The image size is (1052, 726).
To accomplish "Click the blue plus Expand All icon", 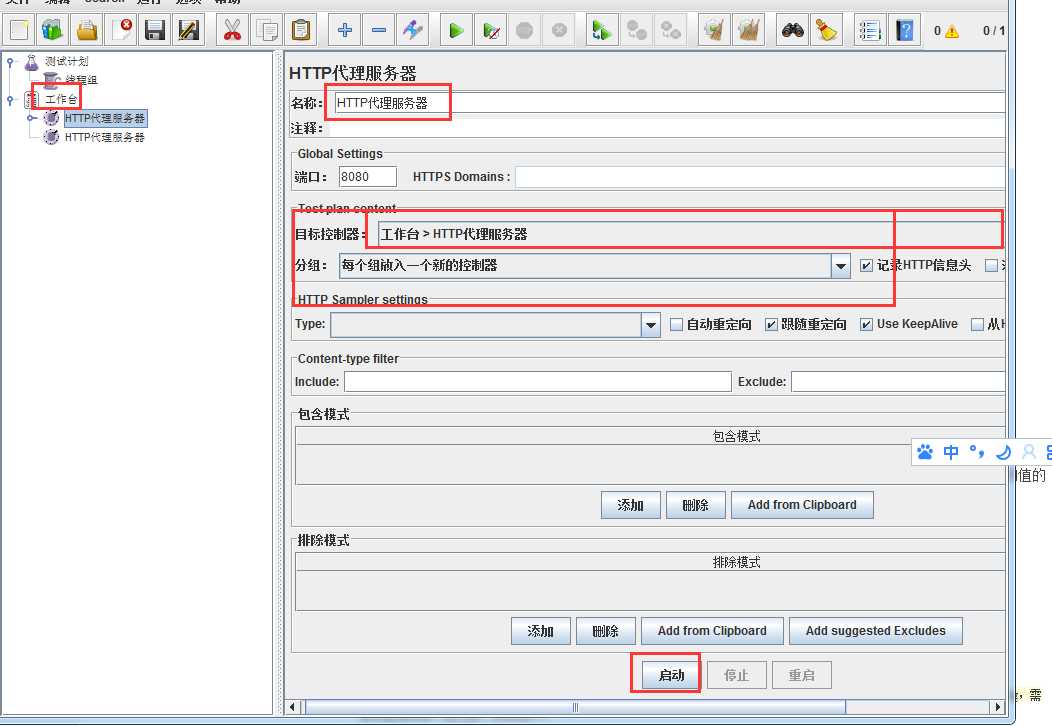I will pos(344,30).
